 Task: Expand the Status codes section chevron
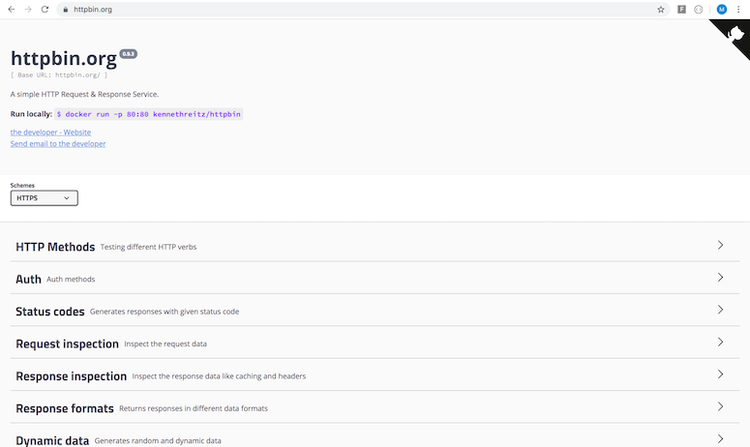click(720, 310)
